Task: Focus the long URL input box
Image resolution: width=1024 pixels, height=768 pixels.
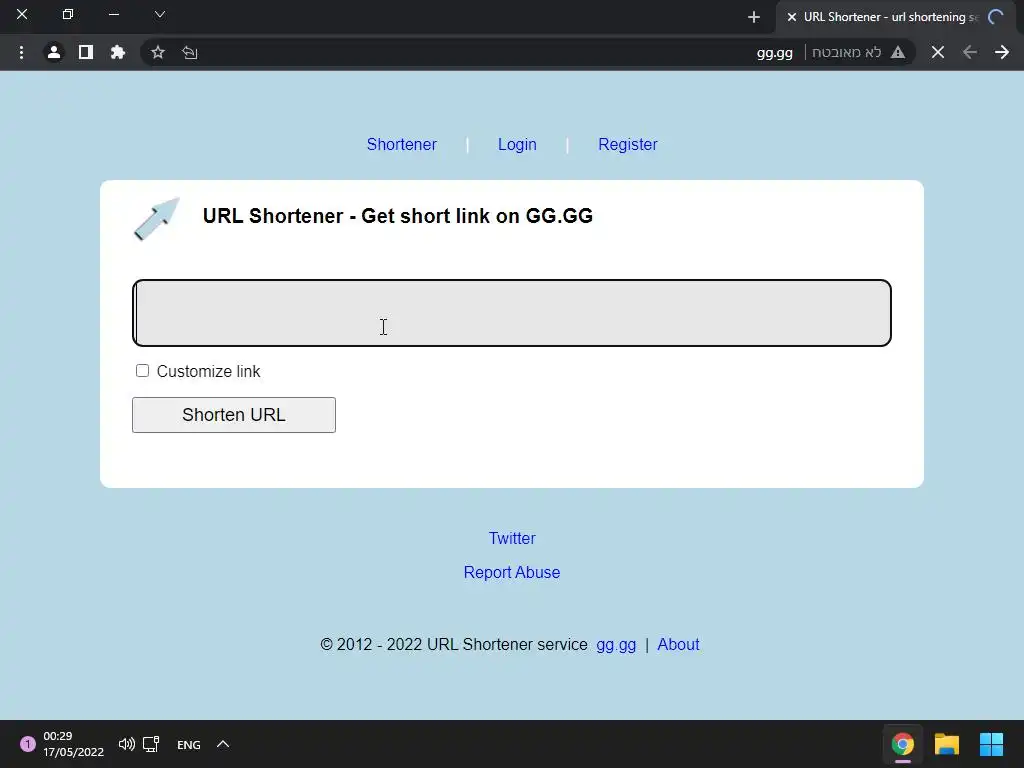Action: pos(512,313)
